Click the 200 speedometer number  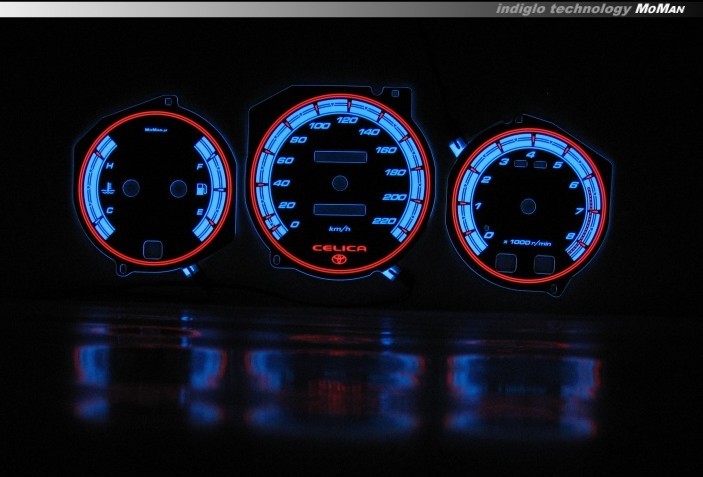coord(395,197)
